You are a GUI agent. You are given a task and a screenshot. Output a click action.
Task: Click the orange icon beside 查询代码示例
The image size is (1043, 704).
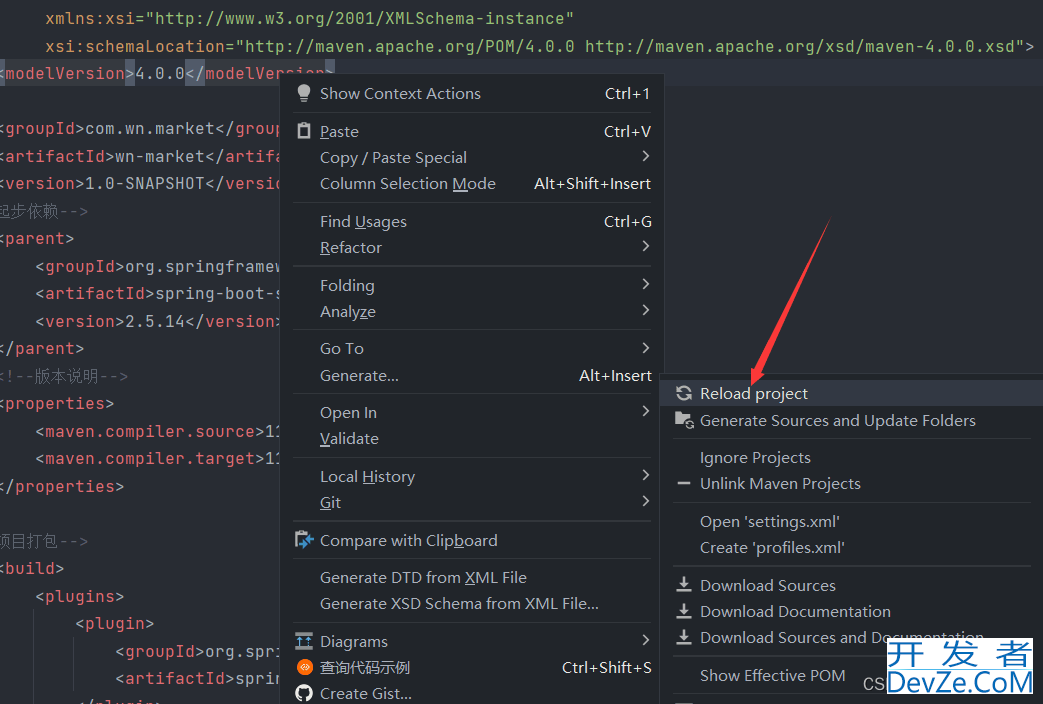pos(304,667)
